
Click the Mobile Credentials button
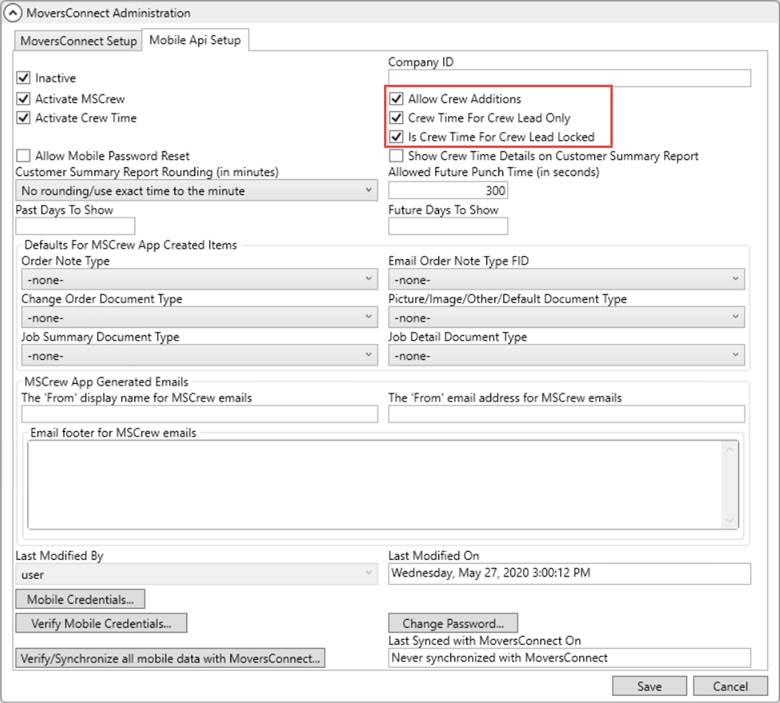tap(81, 599)
